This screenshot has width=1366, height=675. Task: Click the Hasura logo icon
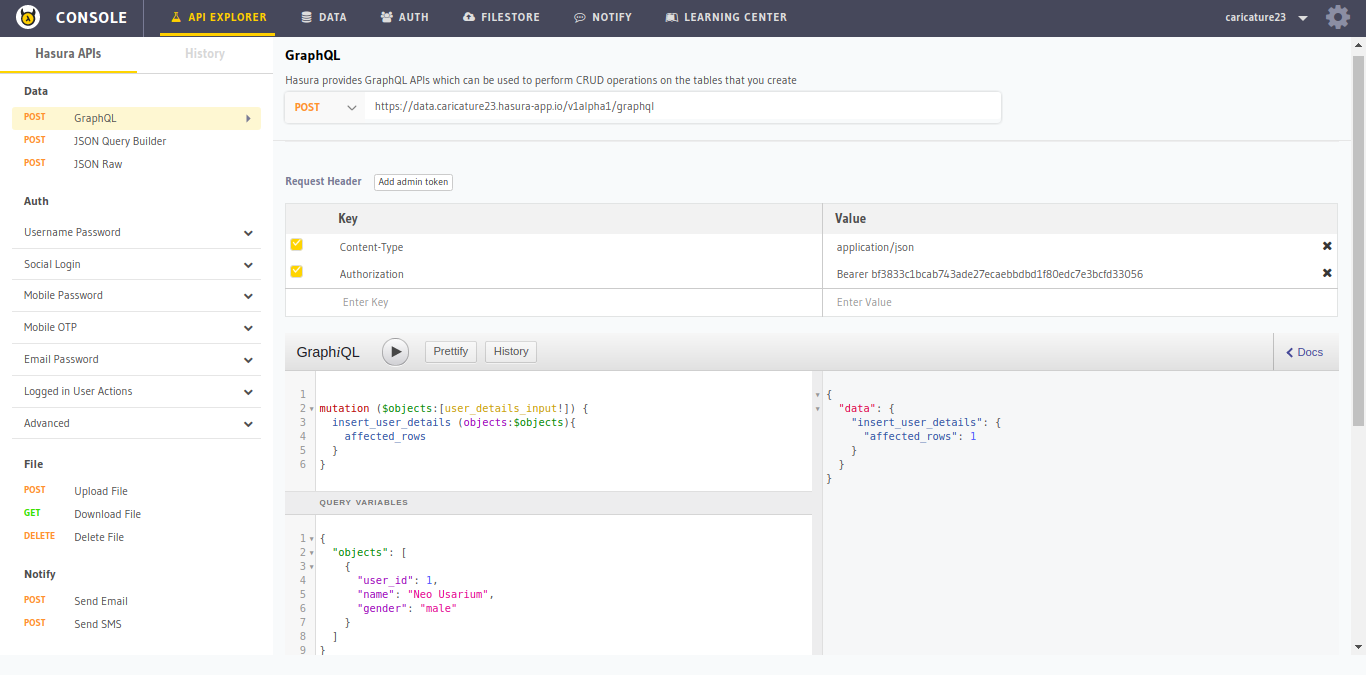[x=28, y=17]
